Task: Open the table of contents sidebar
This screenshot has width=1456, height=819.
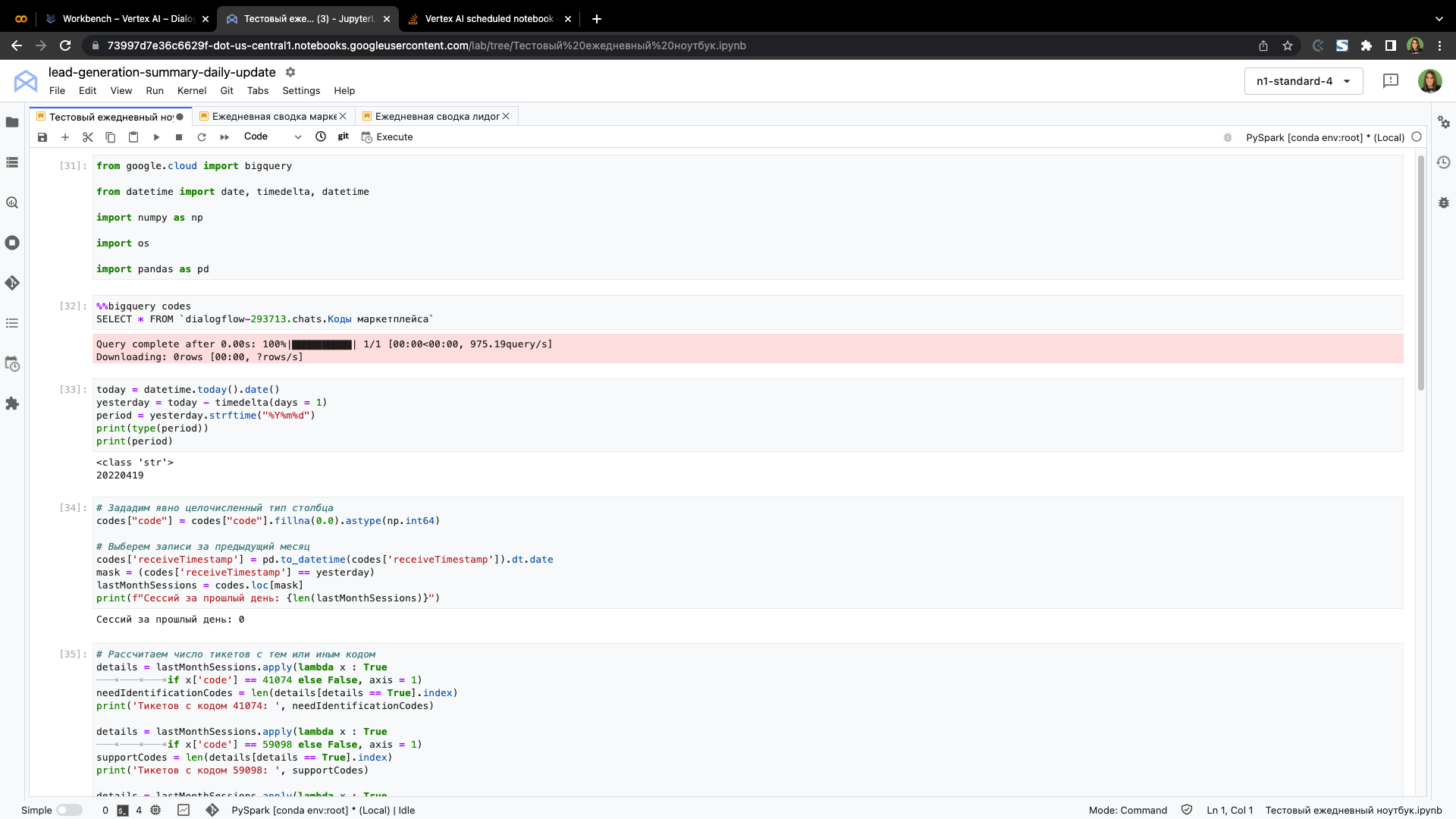Action: [12, 323]
